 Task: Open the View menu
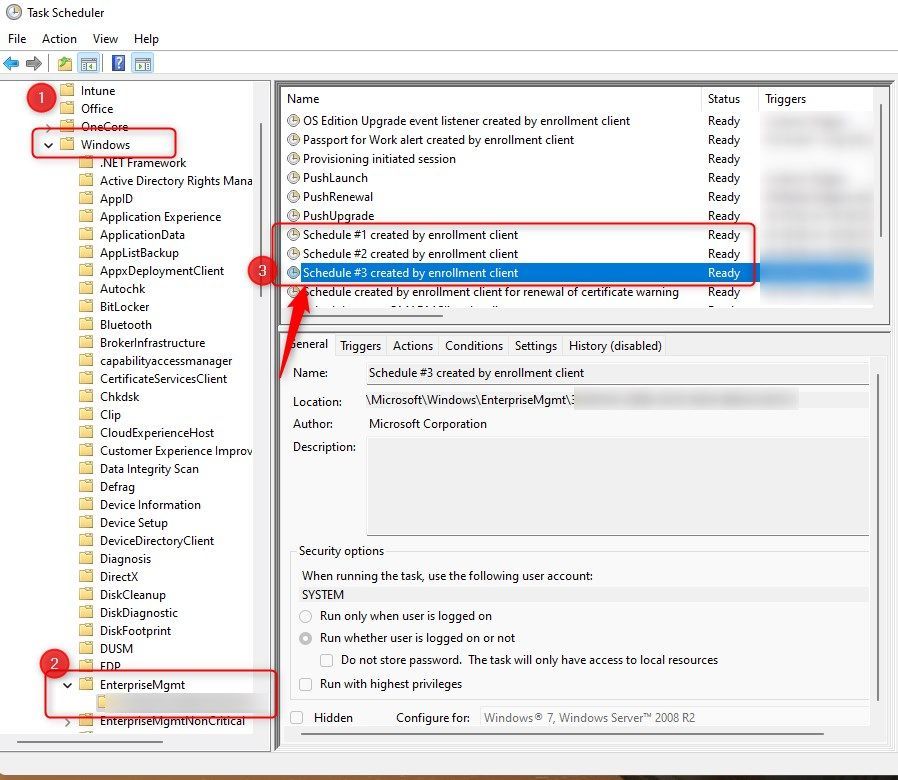click(x=105, y=38)
